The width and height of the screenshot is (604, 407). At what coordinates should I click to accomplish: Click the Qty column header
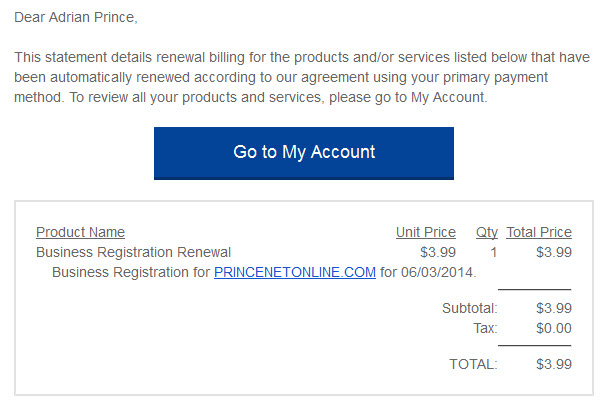click(x=487, y=233)
